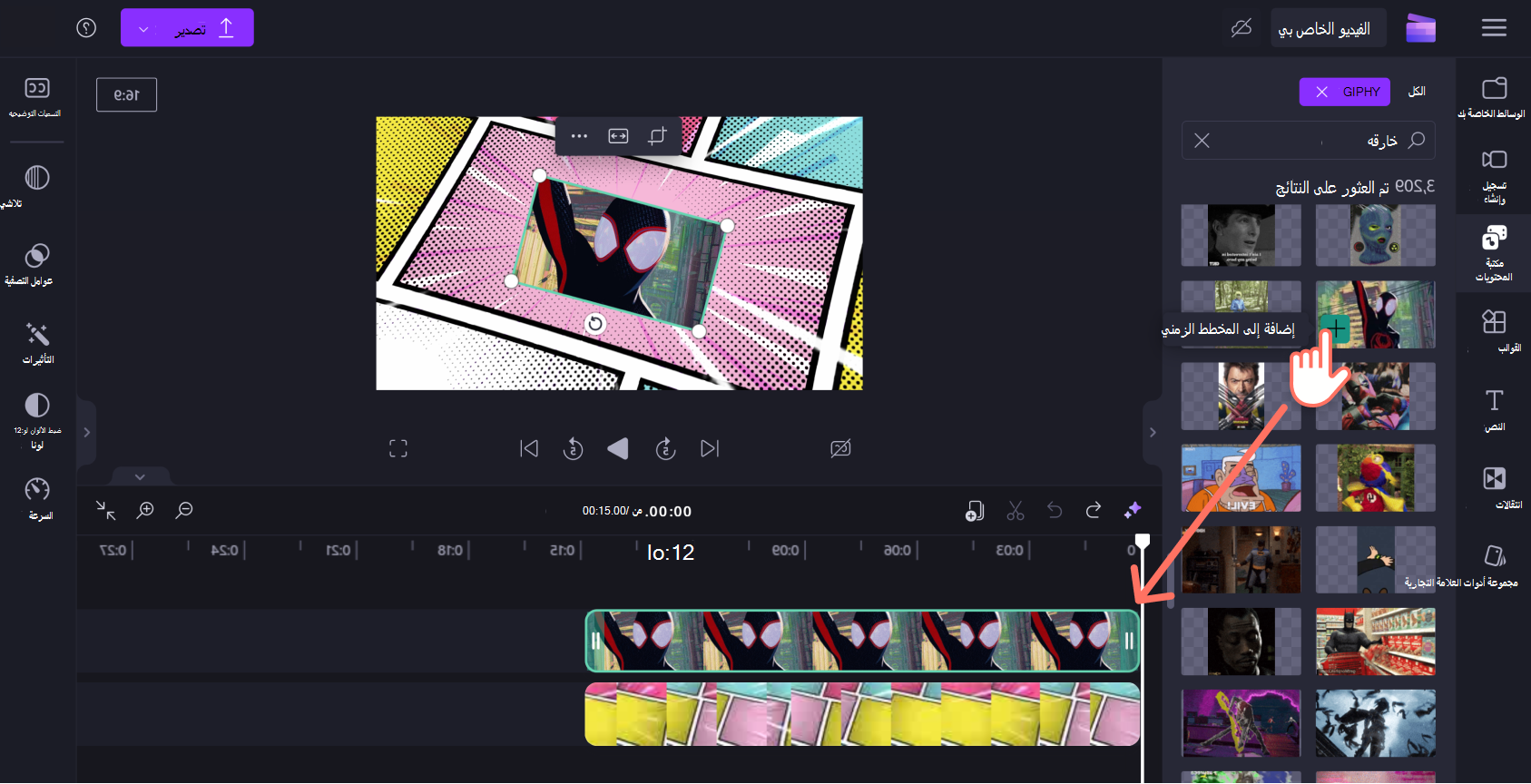This screenshot has width=1531, height=784.
Task: Open the القوالب templates tab
Action: coord(1494,331)
